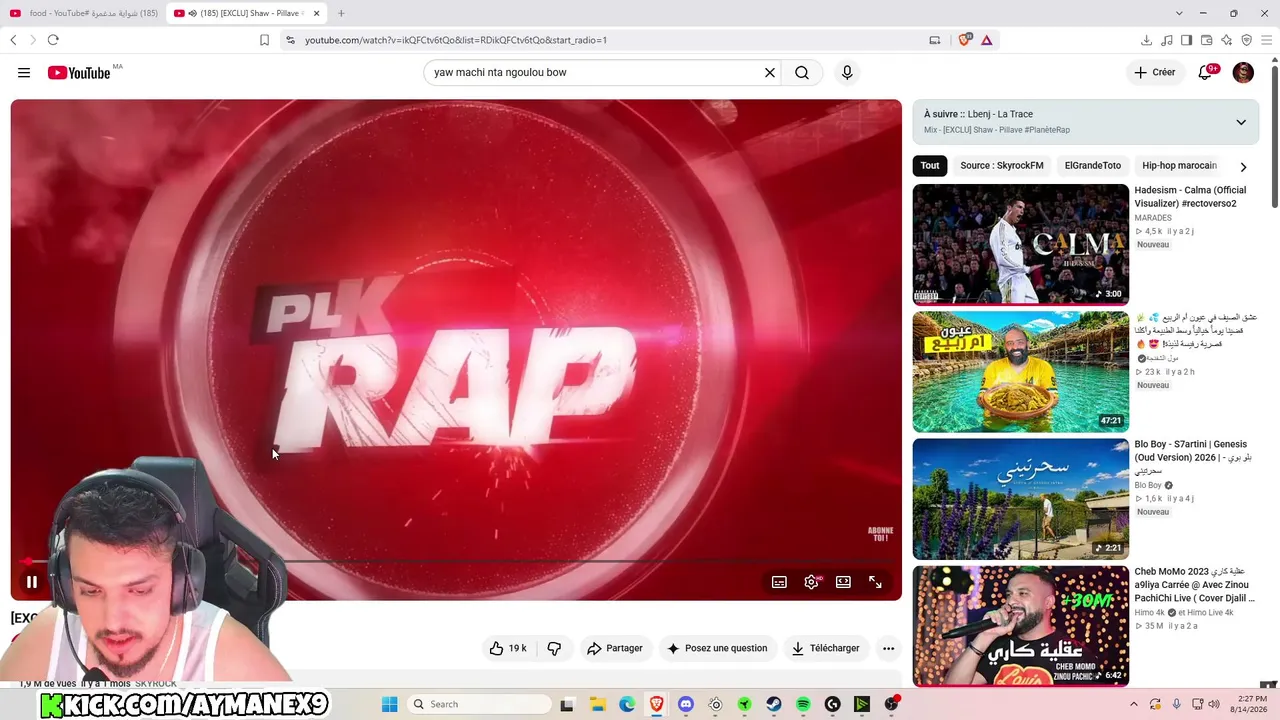Open the Cheb MoMo 2023 video title
The height and width of the screenshot is (720, 1280).
[x=1194, y=585]
